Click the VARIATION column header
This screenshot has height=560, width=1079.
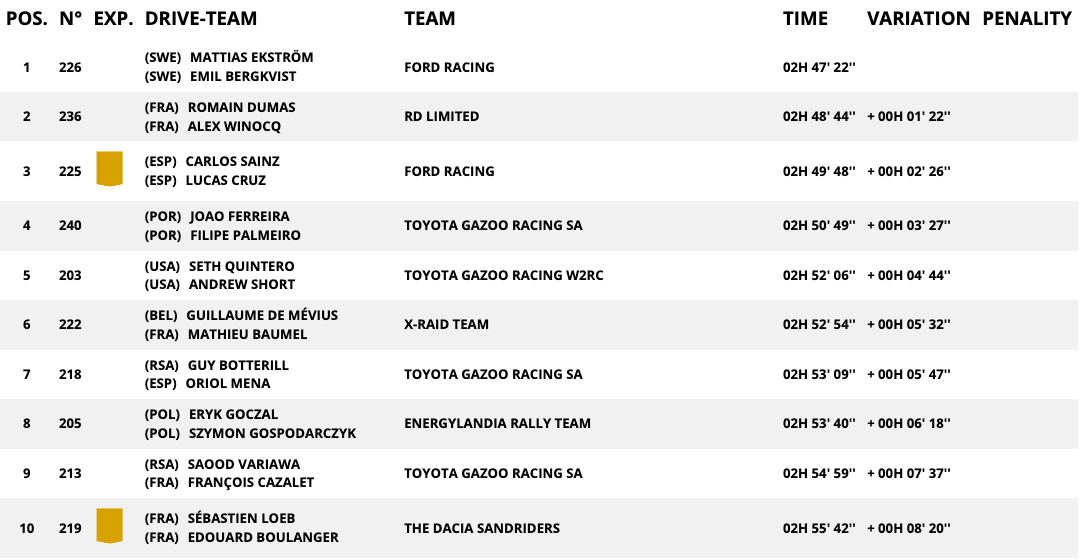[918, 18]
